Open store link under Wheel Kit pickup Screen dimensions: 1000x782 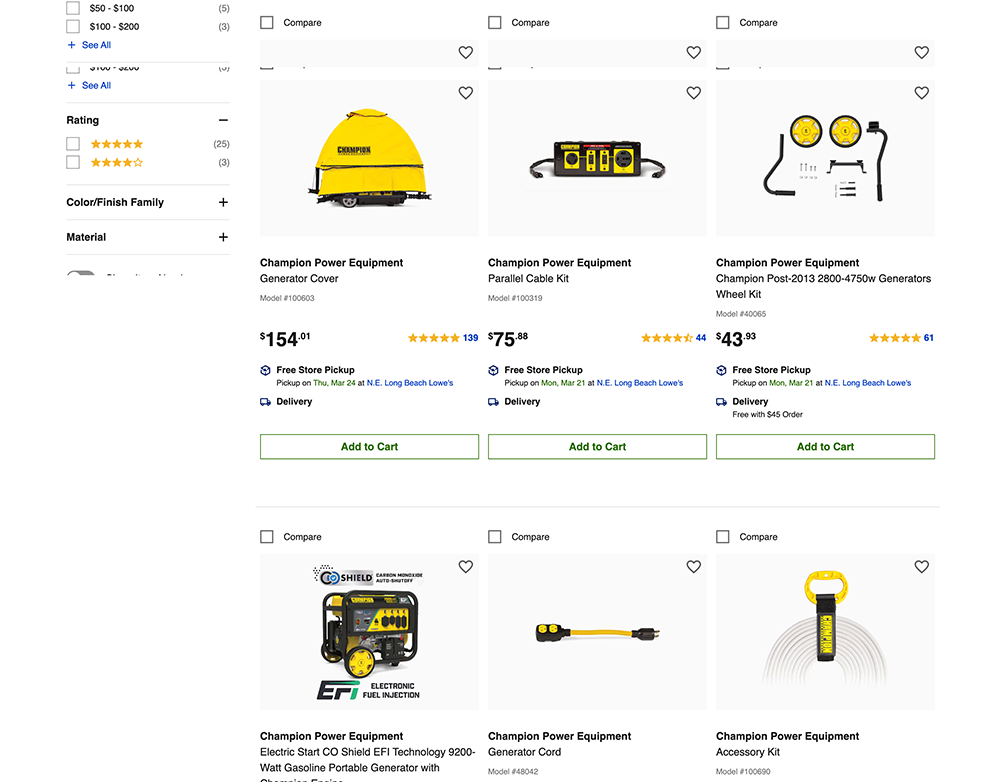[x=868, y=383]
